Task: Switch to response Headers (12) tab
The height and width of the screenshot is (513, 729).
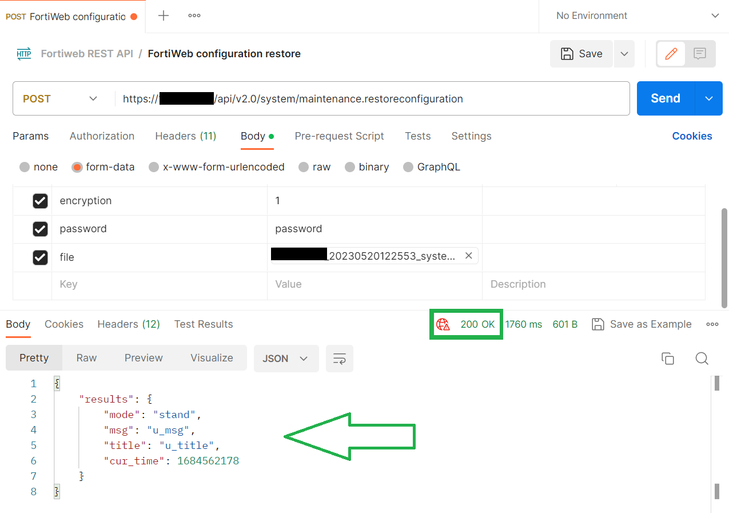Action: click(x=128, y=324)
